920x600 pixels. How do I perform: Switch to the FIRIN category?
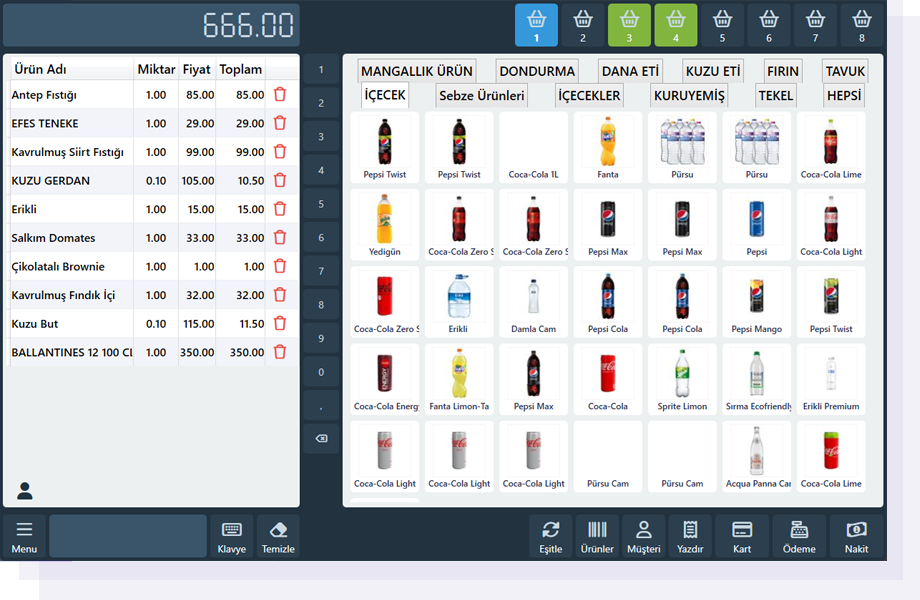783,71
